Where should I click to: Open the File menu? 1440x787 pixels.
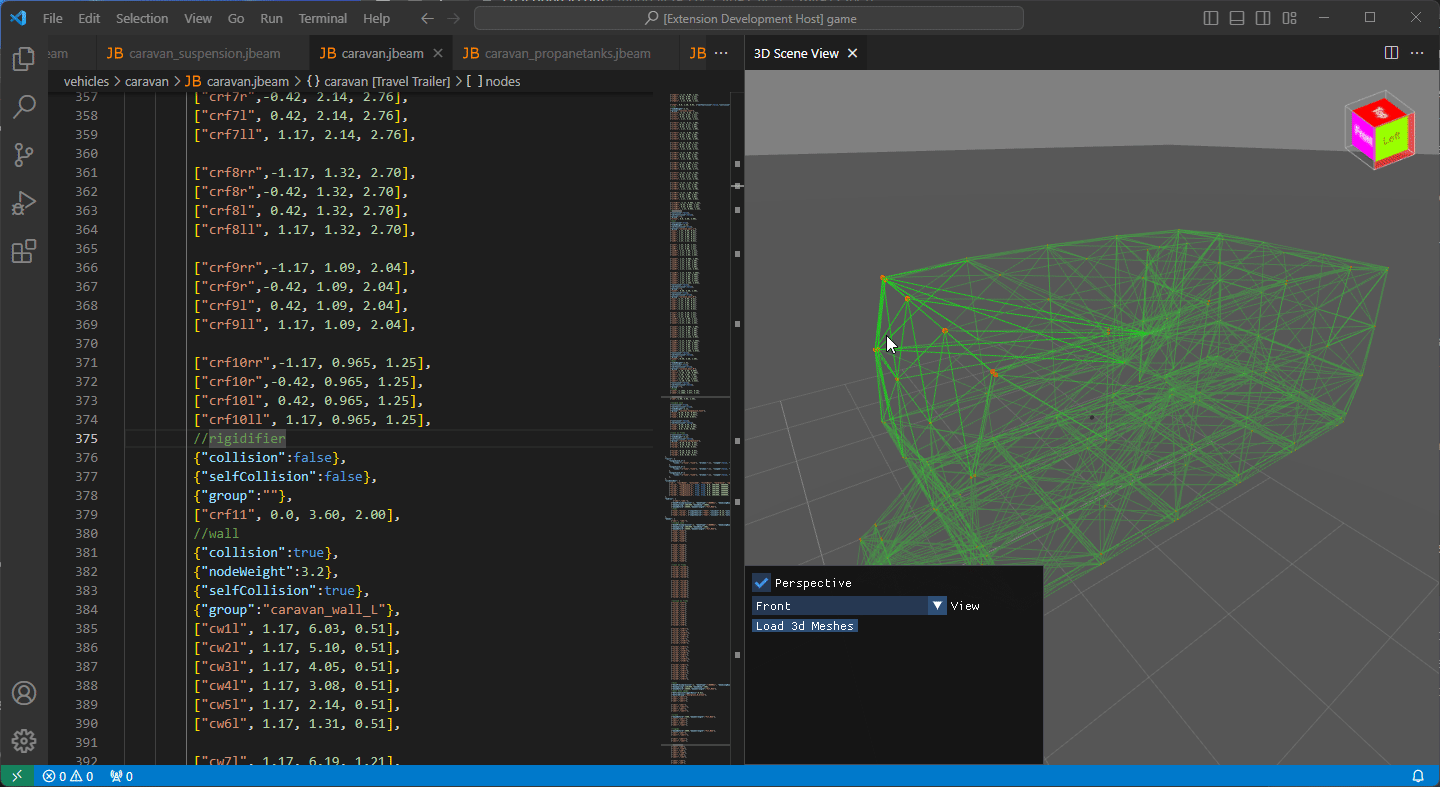coord(53,18)
